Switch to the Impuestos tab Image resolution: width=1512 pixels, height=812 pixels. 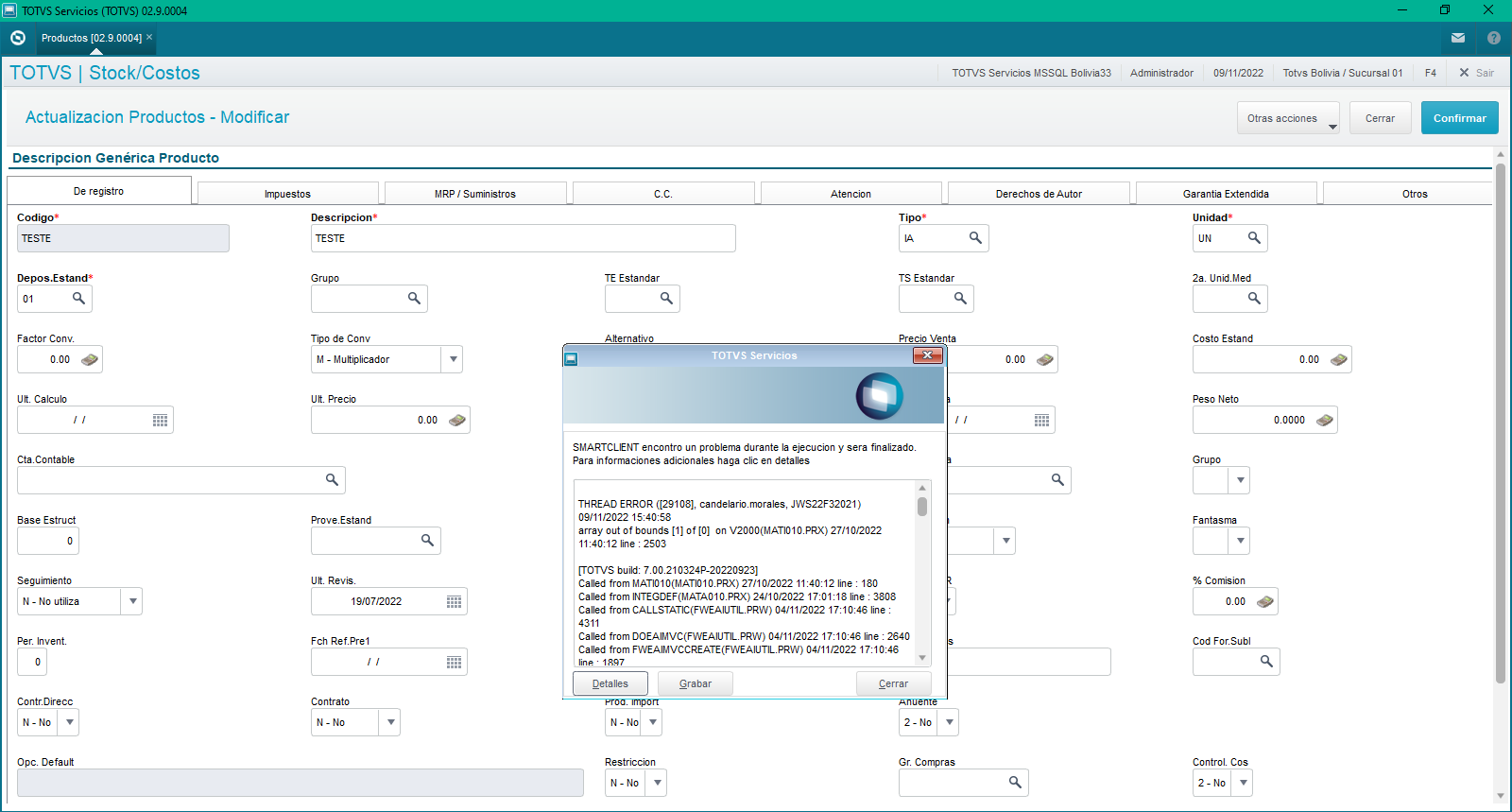(287, 194)
